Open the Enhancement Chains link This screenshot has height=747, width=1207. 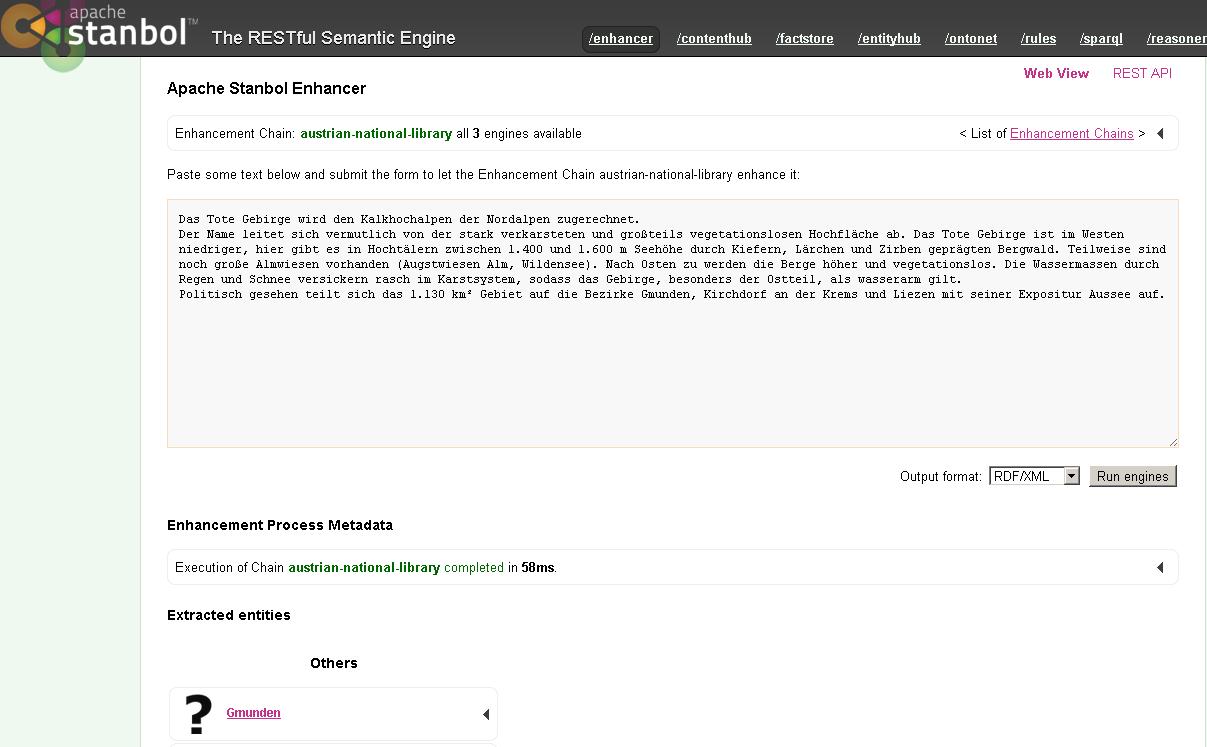click(x=1071, y=134)
